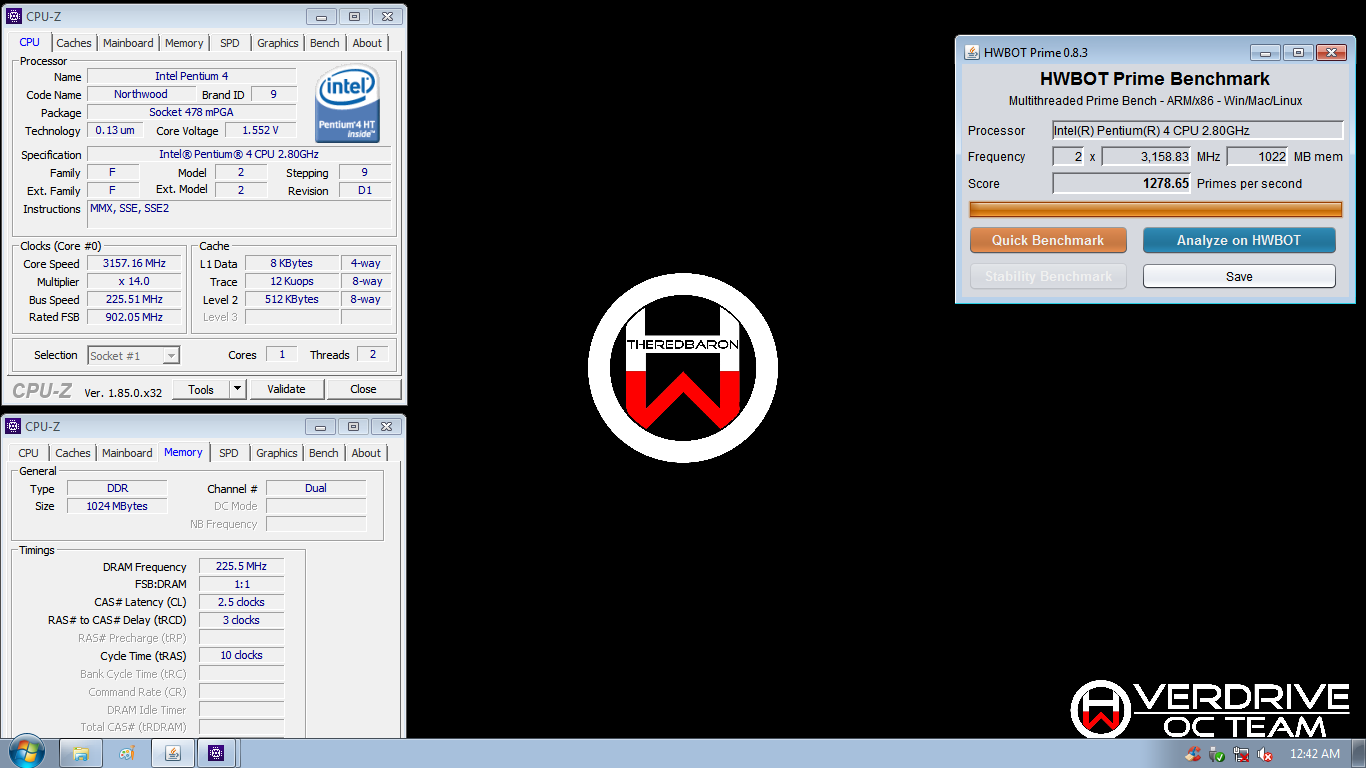
Task: Minimize the HWBOT Prime window
Action: pos(1266,53)
